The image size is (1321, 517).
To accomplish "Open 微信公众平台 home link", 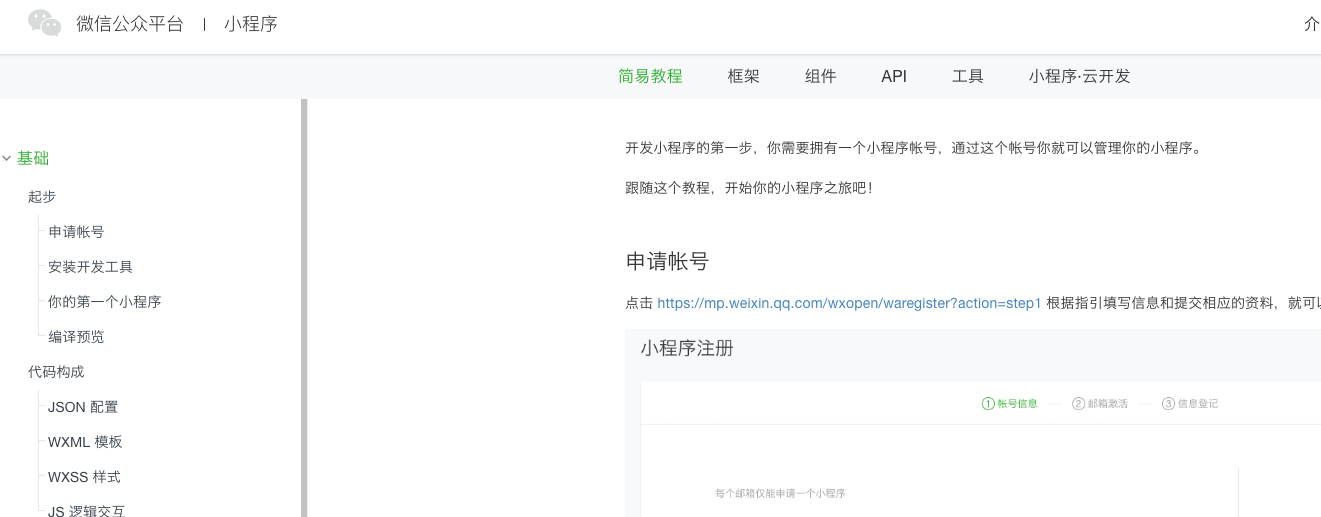I will 130,24.
